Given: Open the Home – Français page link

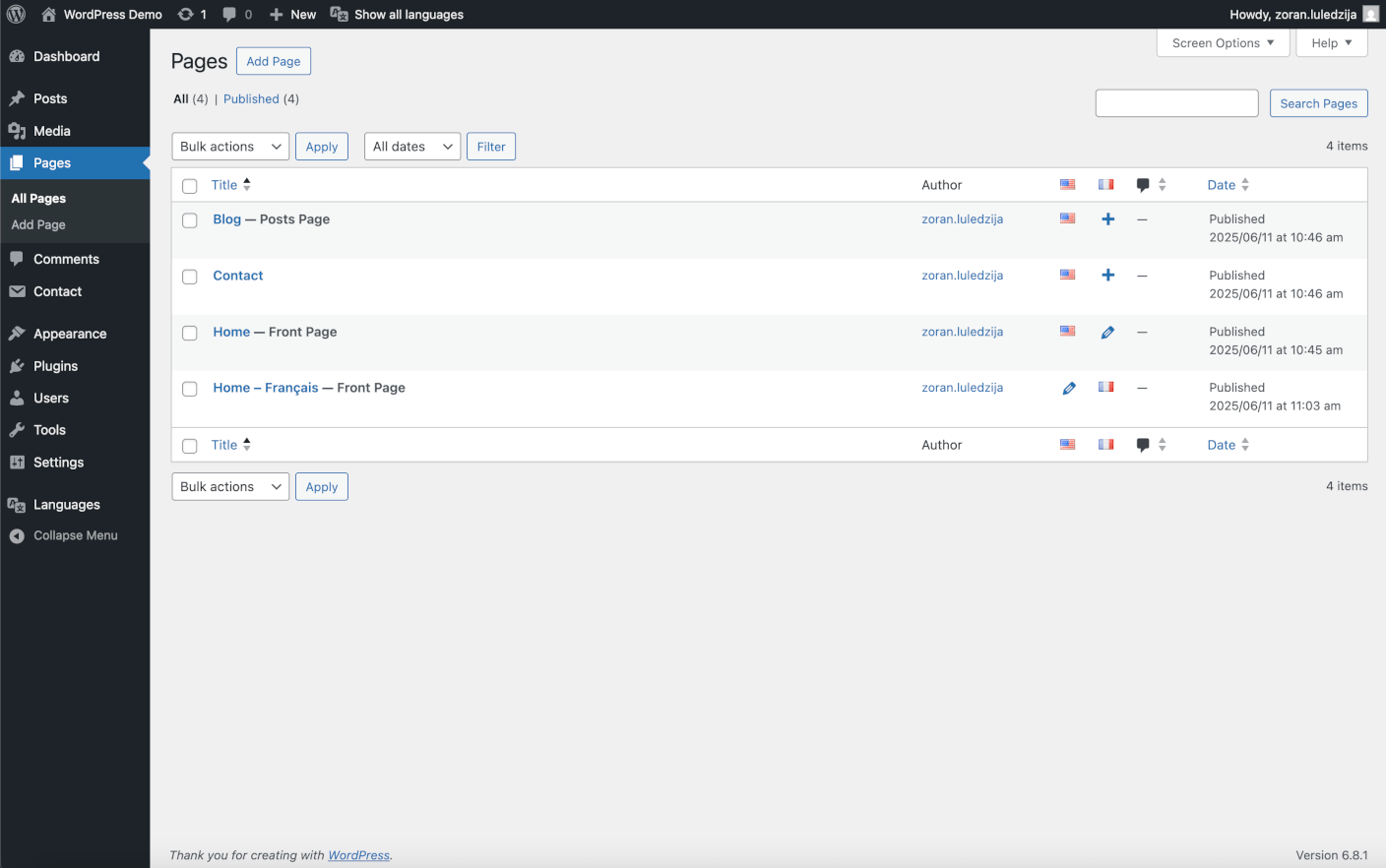Looking at the screenshot, I should click(266, 388).
